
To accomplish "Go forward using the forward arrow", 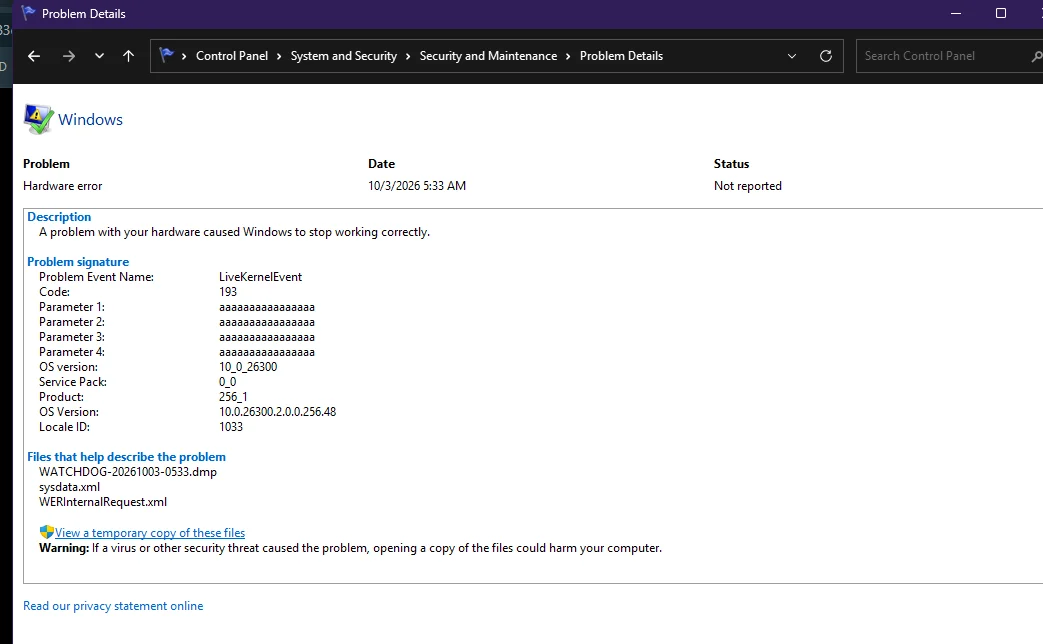I will tap(69, 56).
